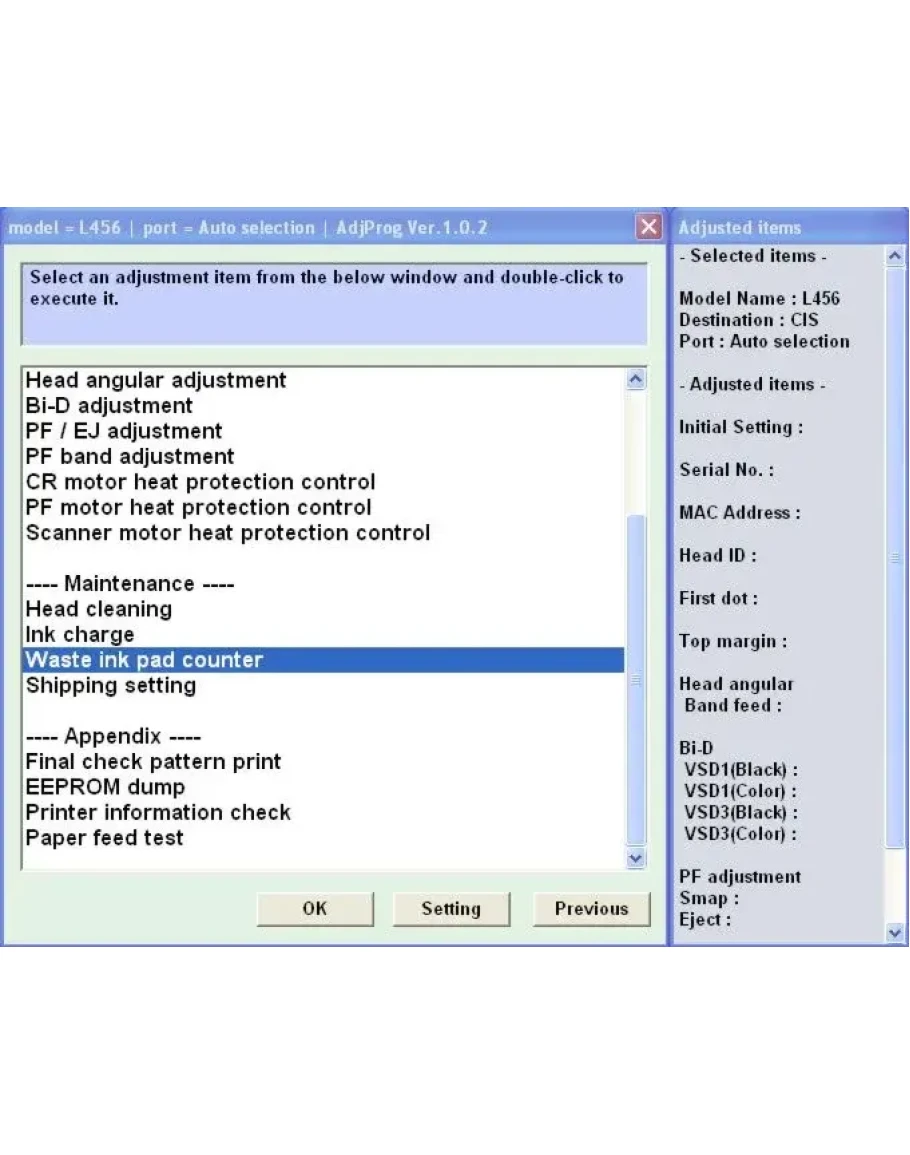The image size is (910, 1155).
Task: Select PF band adjustment entry
Action: tap(130, 457)
